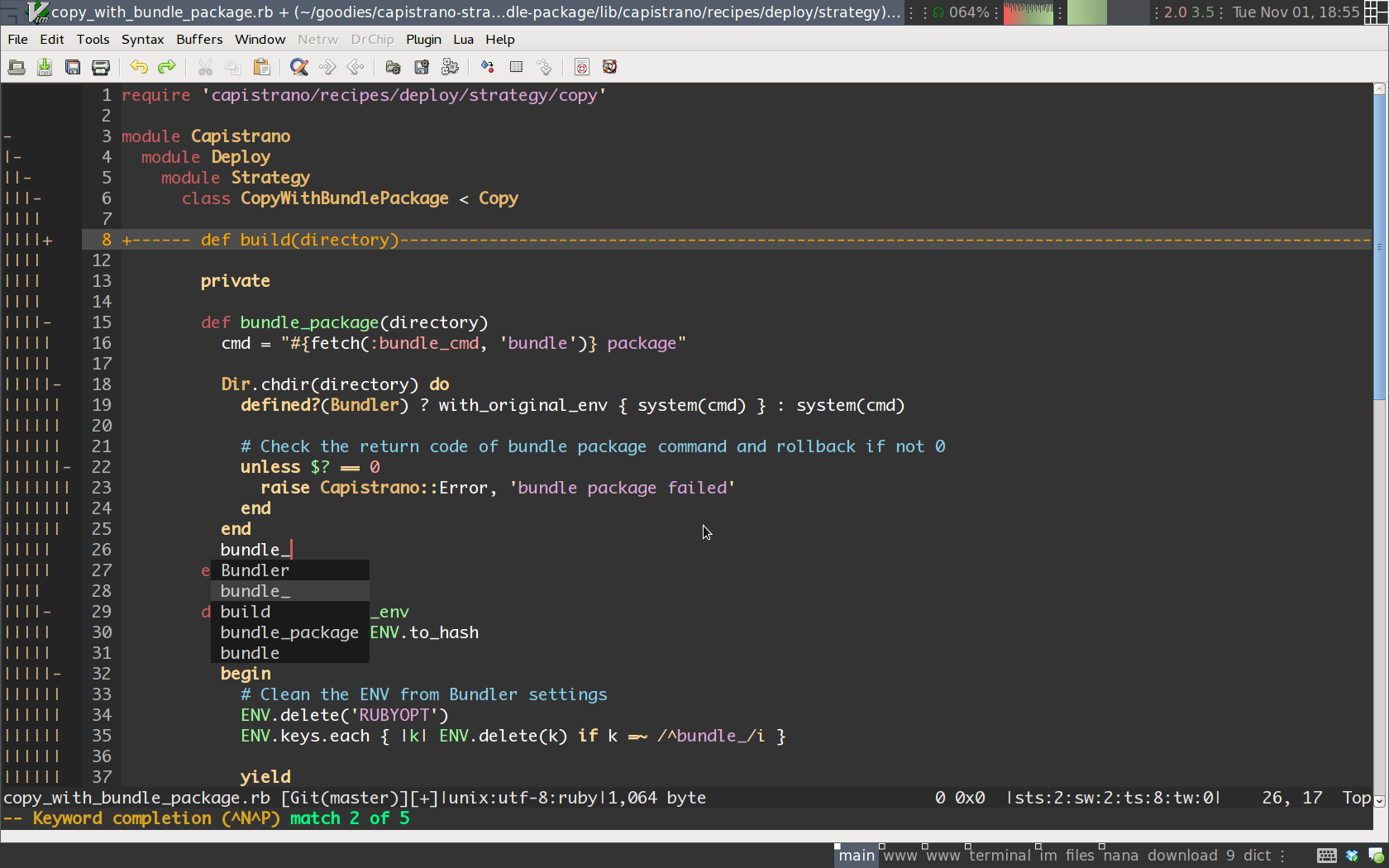
Task: Expand the closed fold marker at line 8
Action: 48,240
